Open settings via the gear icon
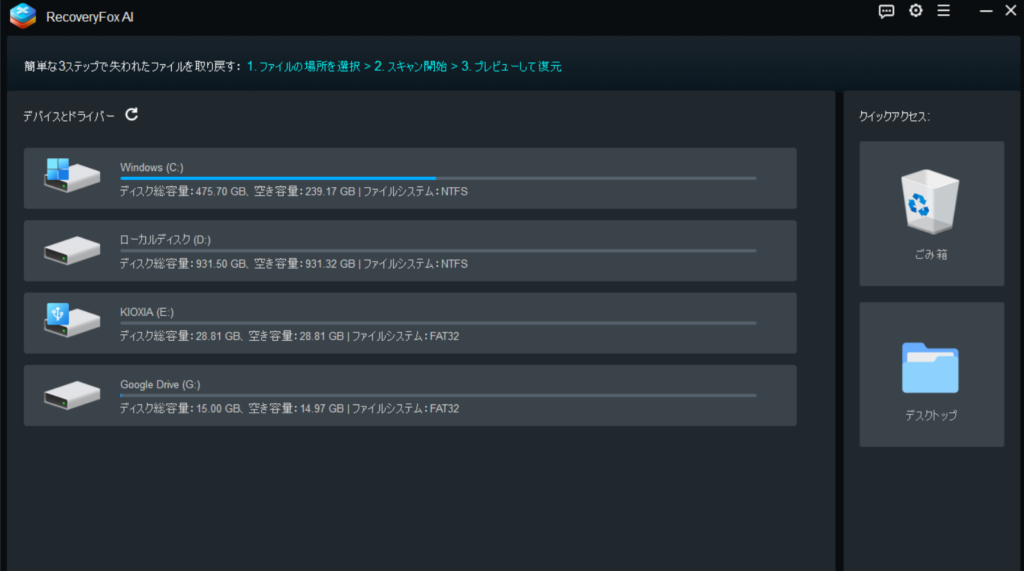 [x=915, y=11]
